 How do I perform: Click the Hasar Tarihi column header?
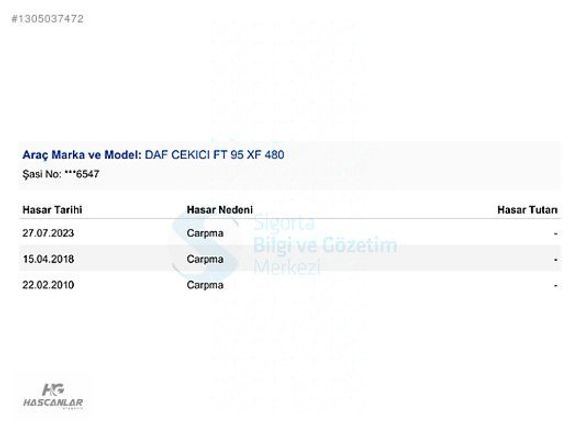pos(52,210)
